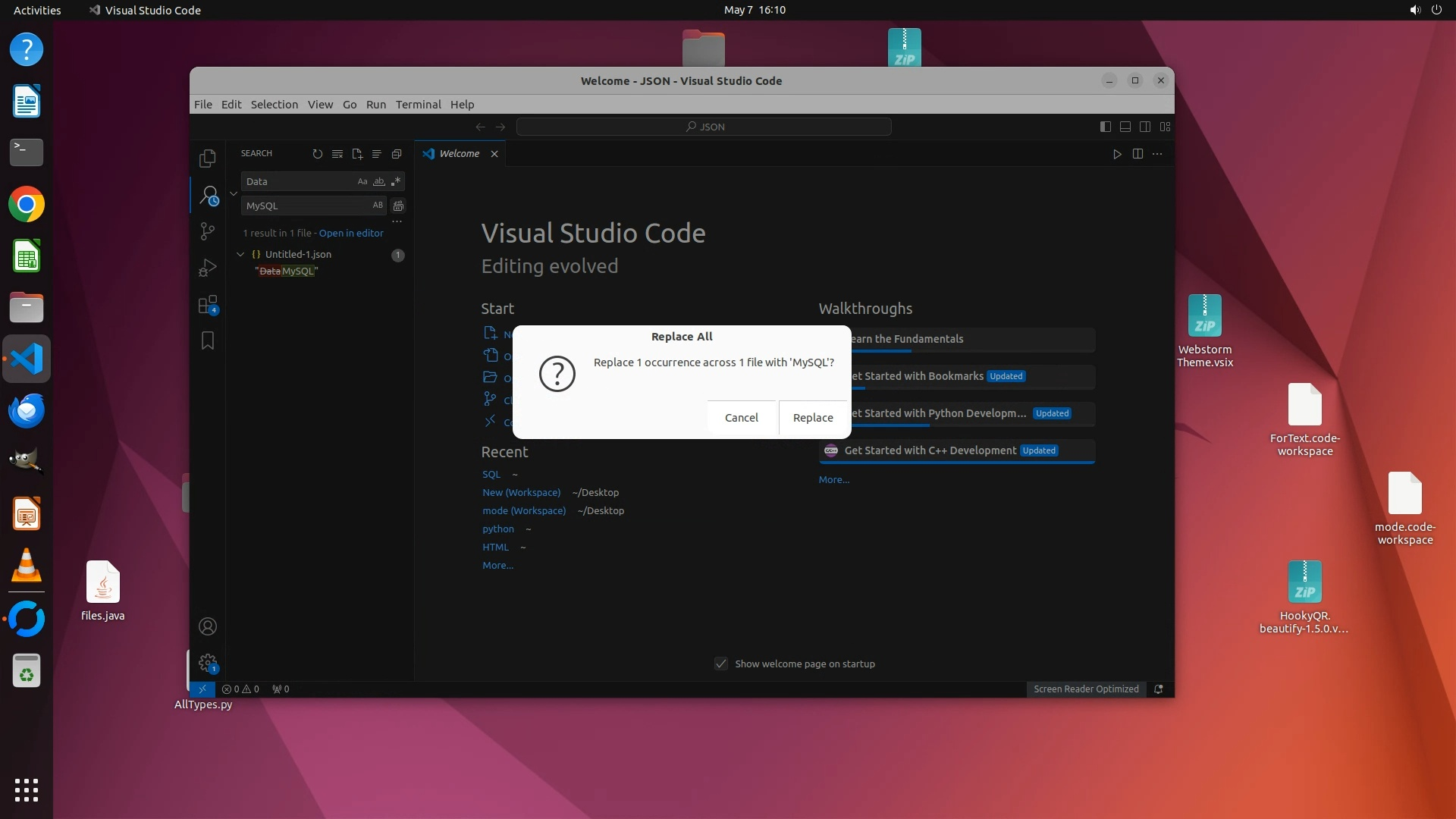1456x819 pixels.
Task: Enable Use Regular Expression toggle
Action: click(x=396, y=181)
